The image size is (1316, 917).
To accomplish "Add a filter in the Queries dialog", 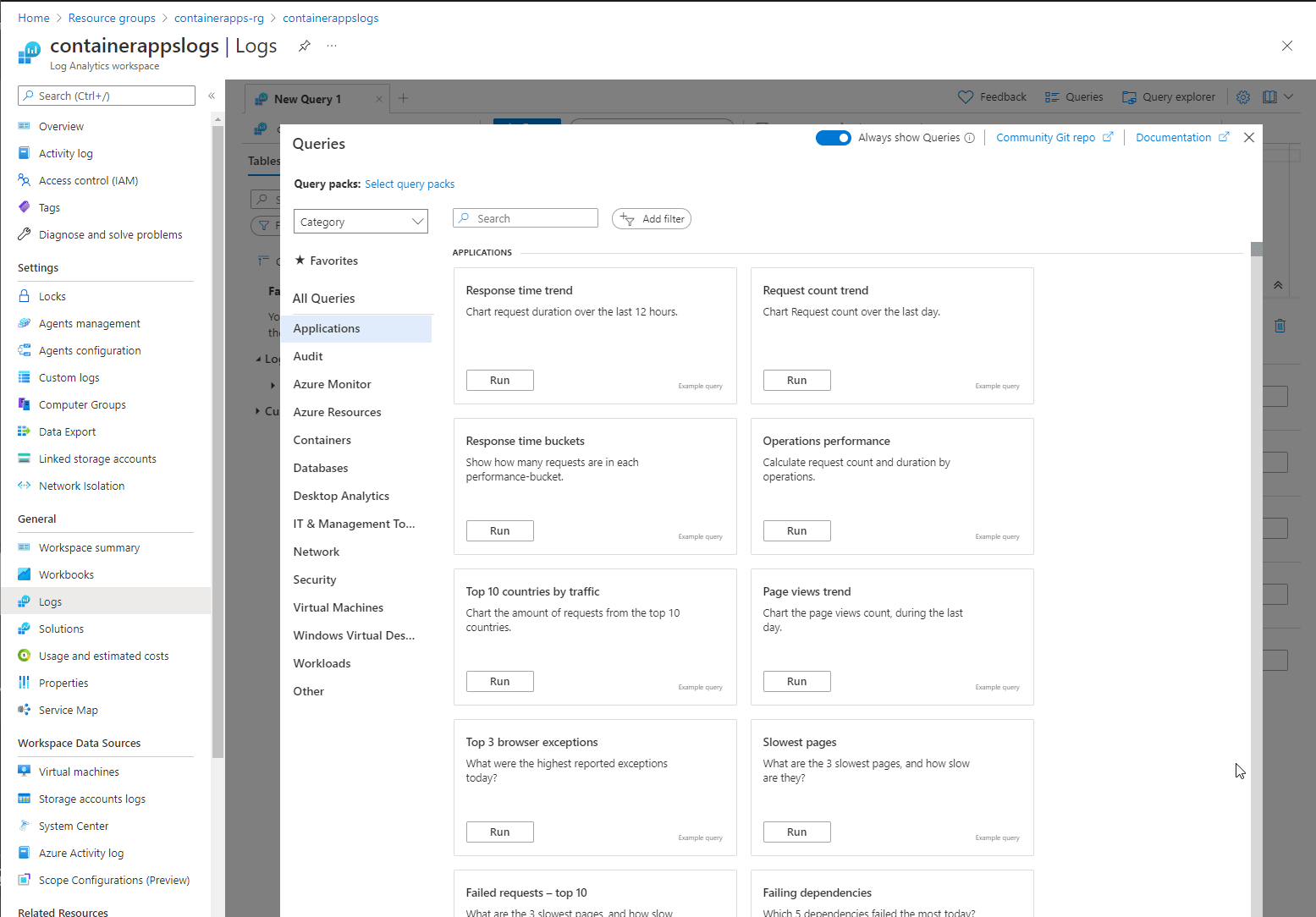I will pyautogui.click(x=651, y=218).
